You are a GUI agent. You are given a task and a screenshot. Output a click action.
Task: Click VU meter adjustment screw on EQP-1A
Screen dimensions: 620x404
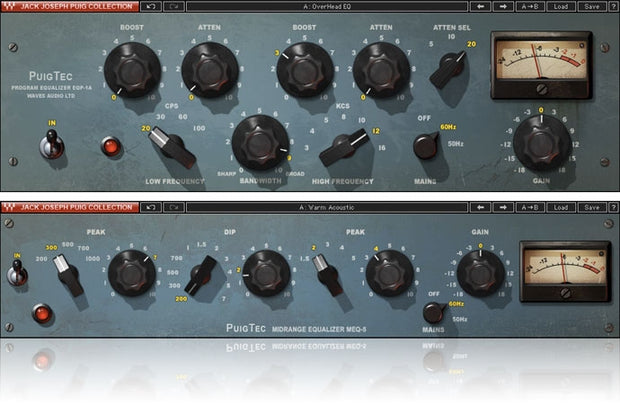(x=542, y=89)
